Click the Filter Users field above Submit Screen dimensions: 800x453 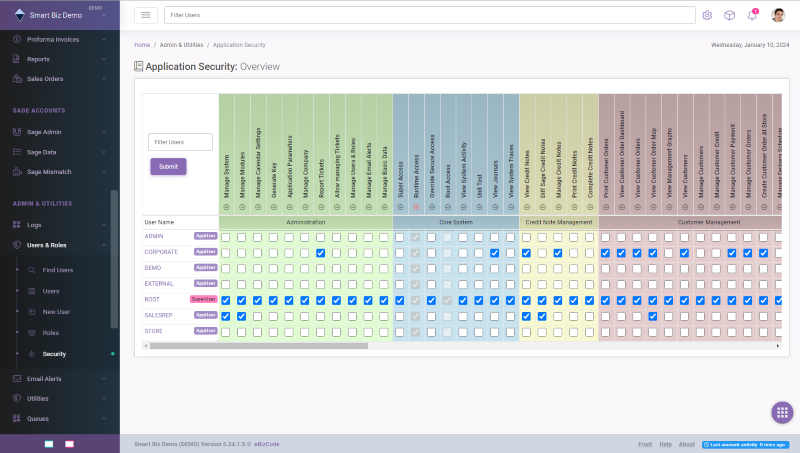180,142
